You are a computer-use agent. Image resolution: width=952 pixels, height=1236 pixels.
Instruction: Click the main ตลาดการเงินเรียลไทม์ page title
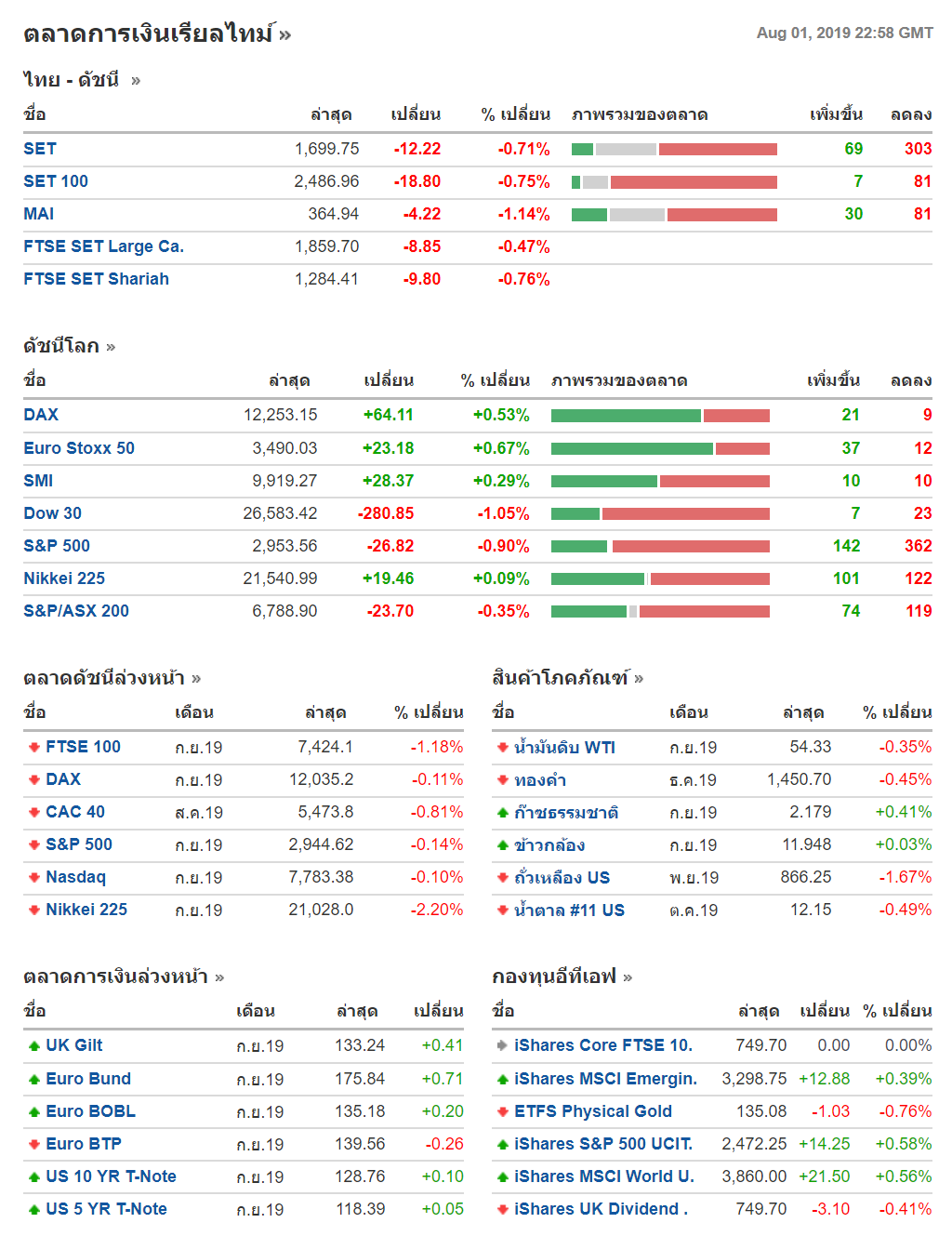pos(149,34)
